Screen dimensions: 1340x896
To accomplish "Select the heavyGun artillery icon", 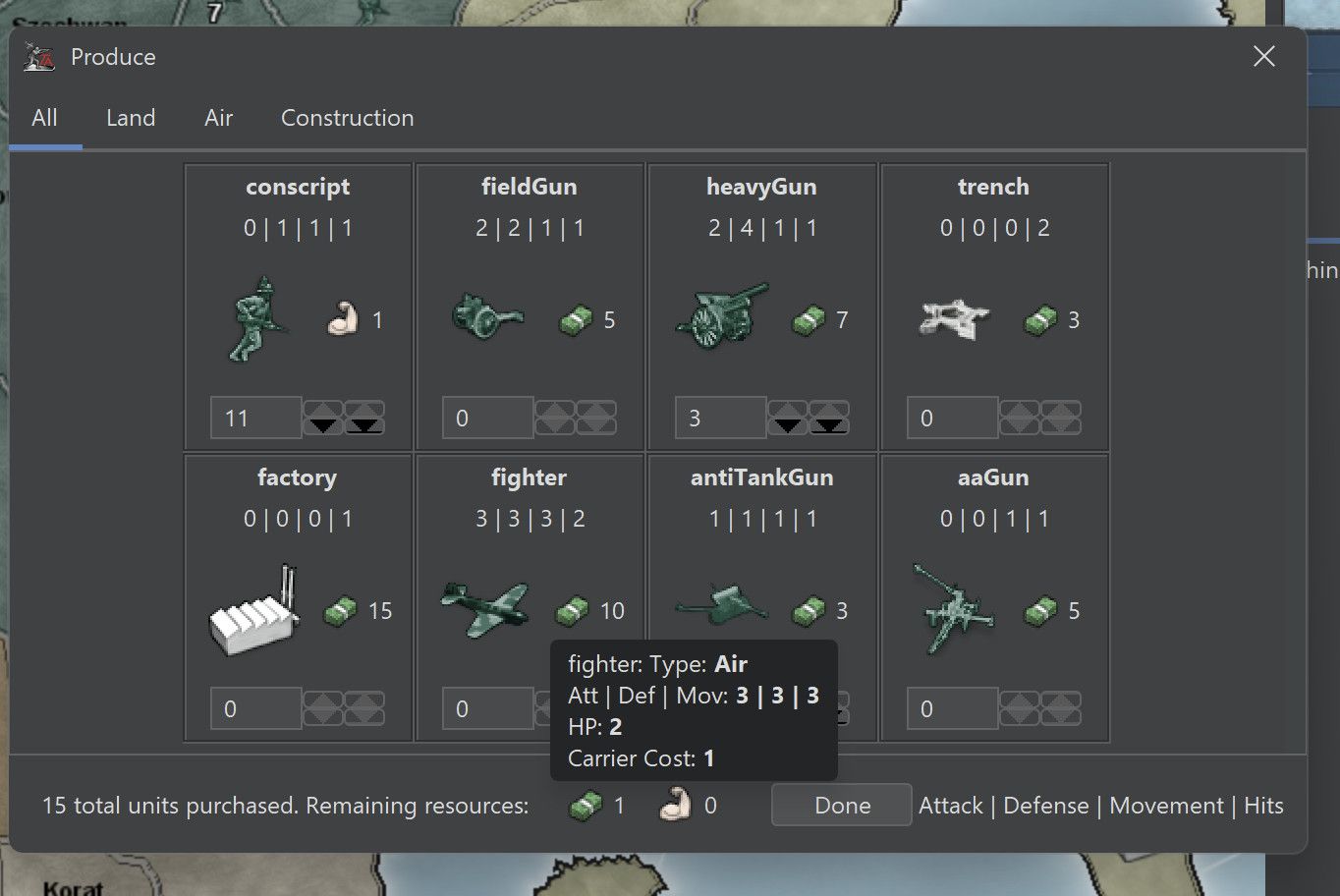I will [x=722, y=316].
